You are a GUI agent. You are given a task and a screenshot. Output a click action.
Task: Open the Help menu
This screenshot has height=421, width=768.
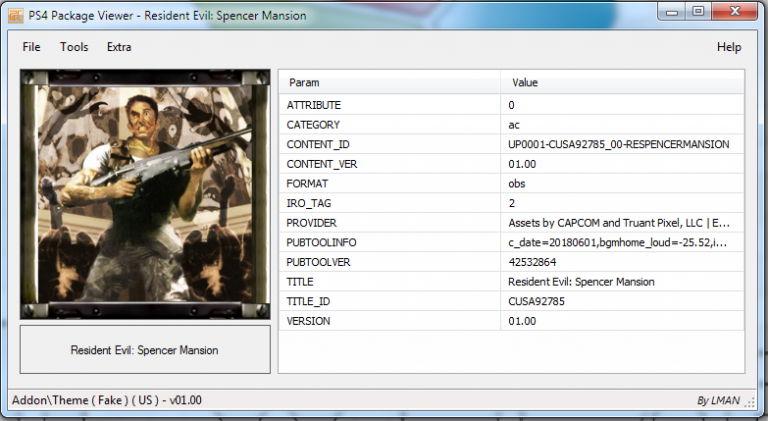click(x=729, y=47)
